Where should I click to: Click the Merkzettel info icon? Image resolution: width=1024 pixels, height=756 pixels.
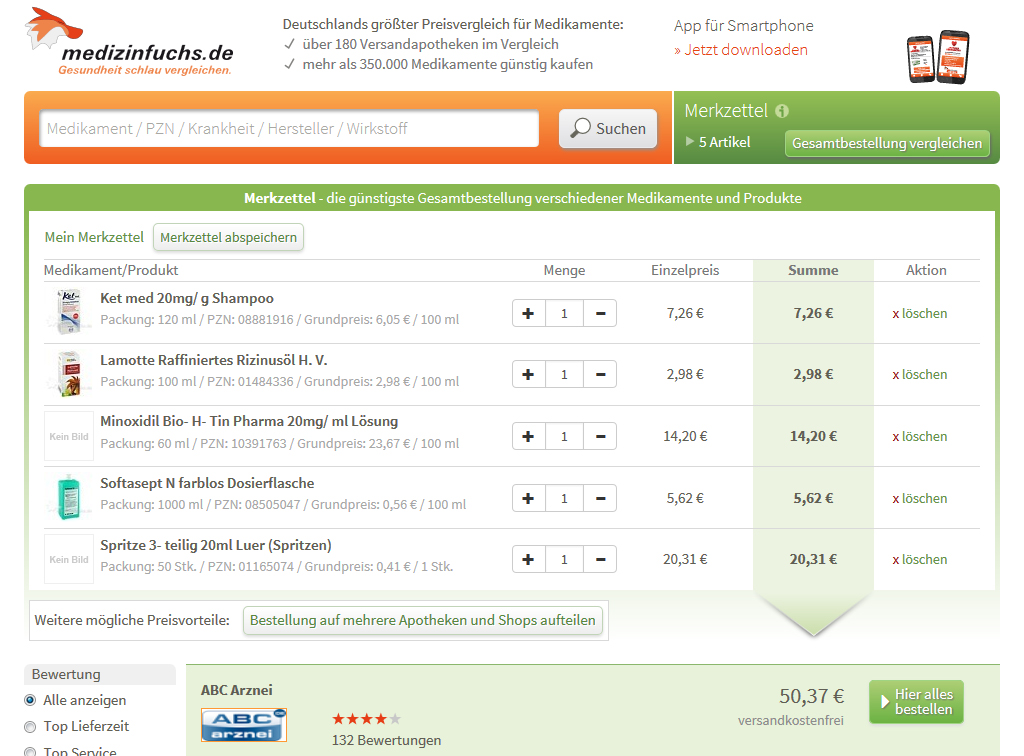coord(782,111)
